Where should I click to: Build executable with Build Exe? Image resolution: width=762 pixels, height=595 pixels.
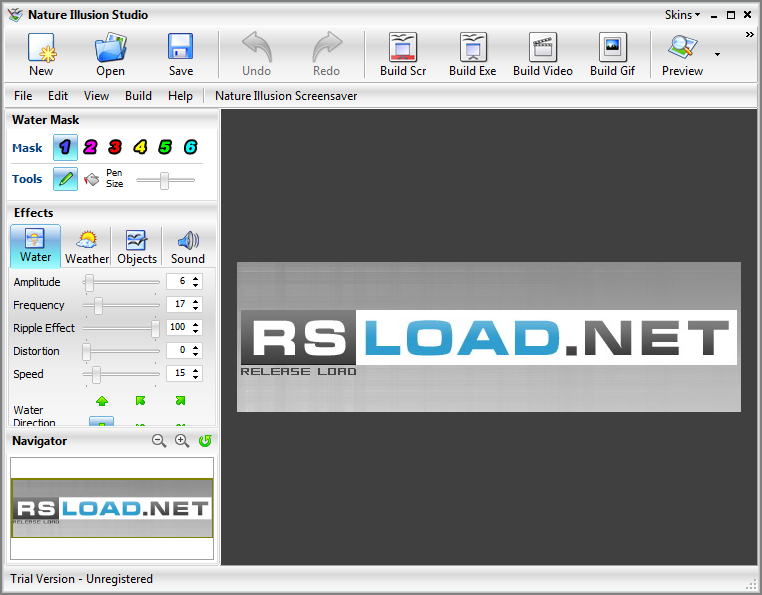[472, 54]
